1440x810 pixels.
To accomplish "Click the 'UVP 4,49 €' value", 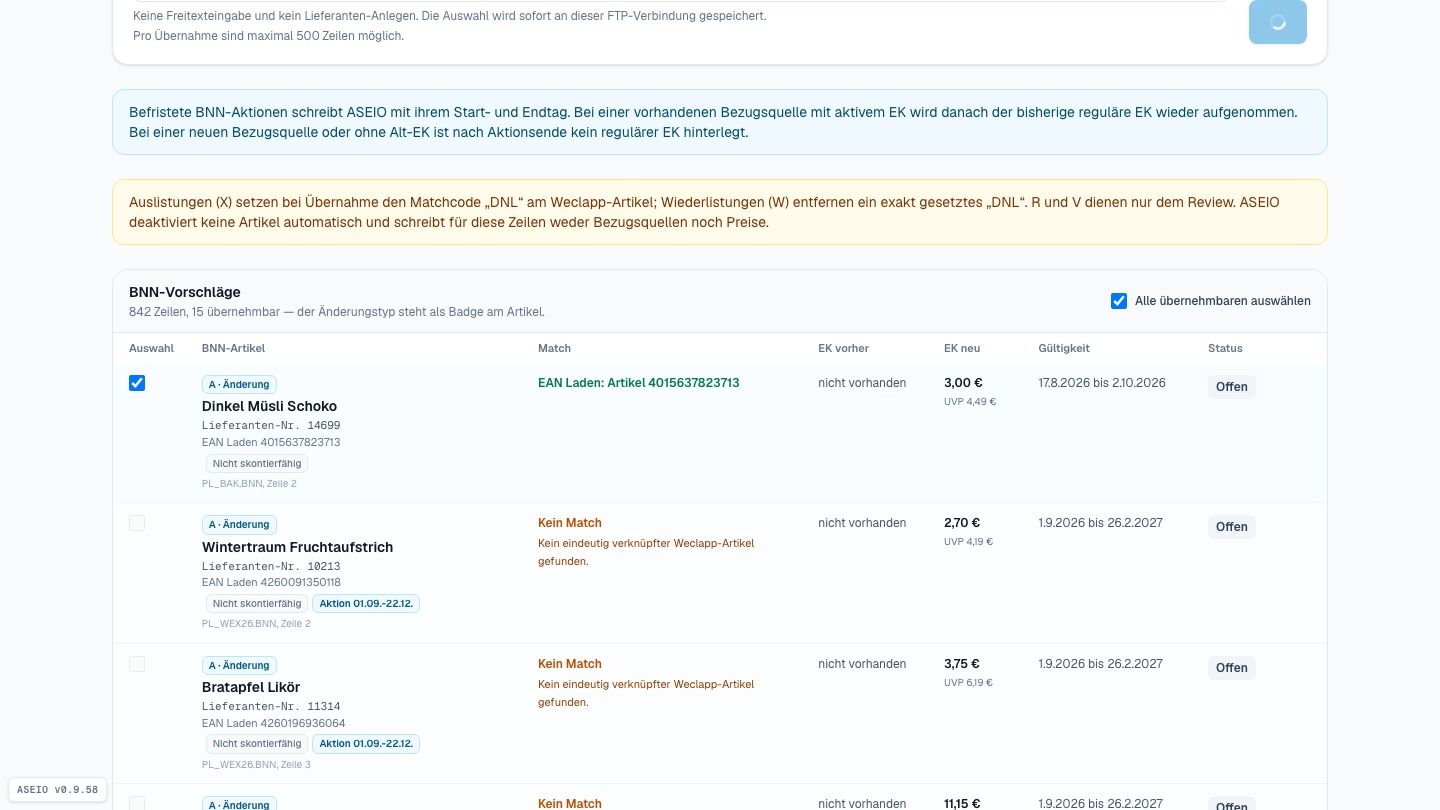I will coord(970,402).
